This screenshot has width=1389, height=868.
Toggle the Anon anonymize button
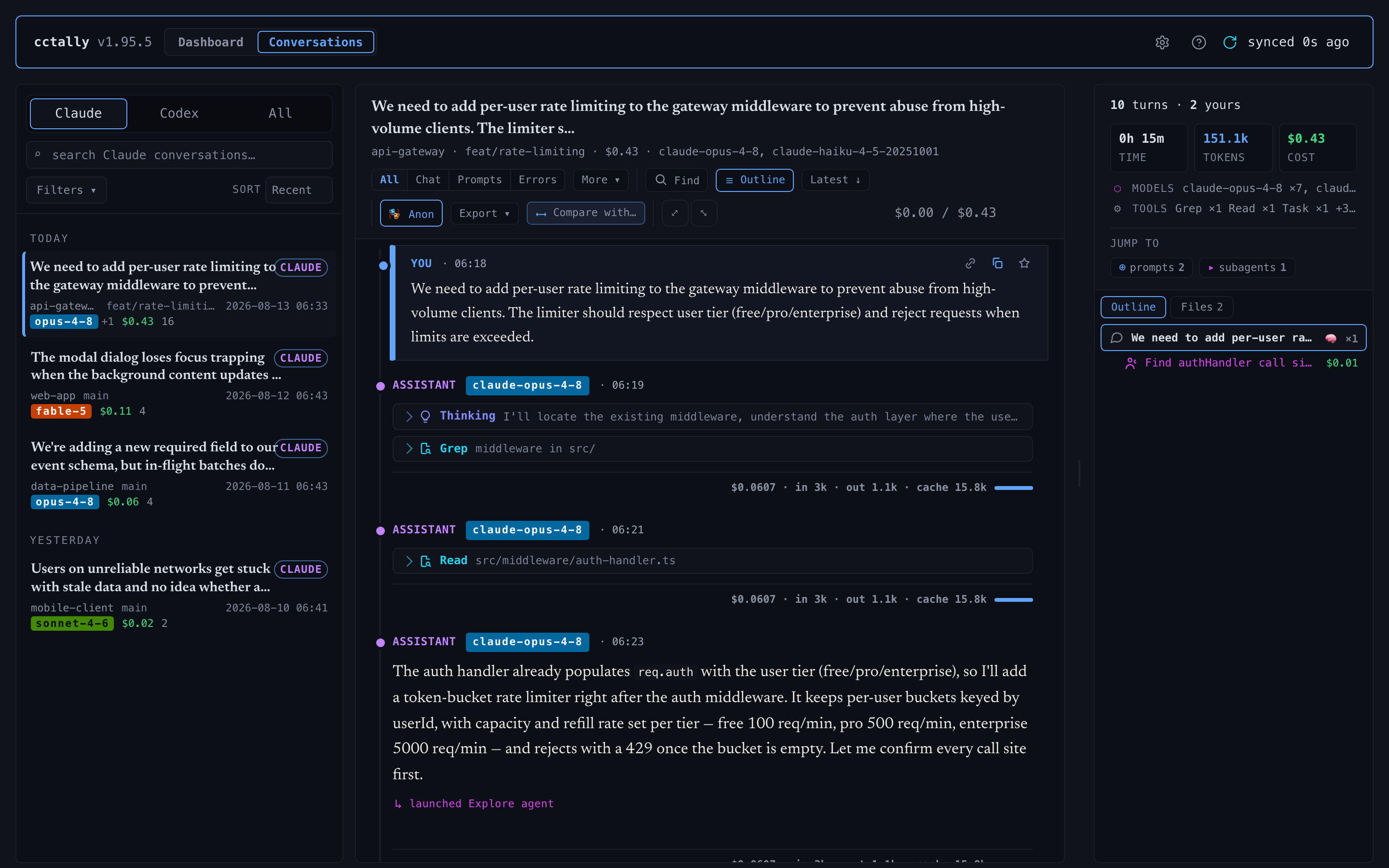[411, 213]
